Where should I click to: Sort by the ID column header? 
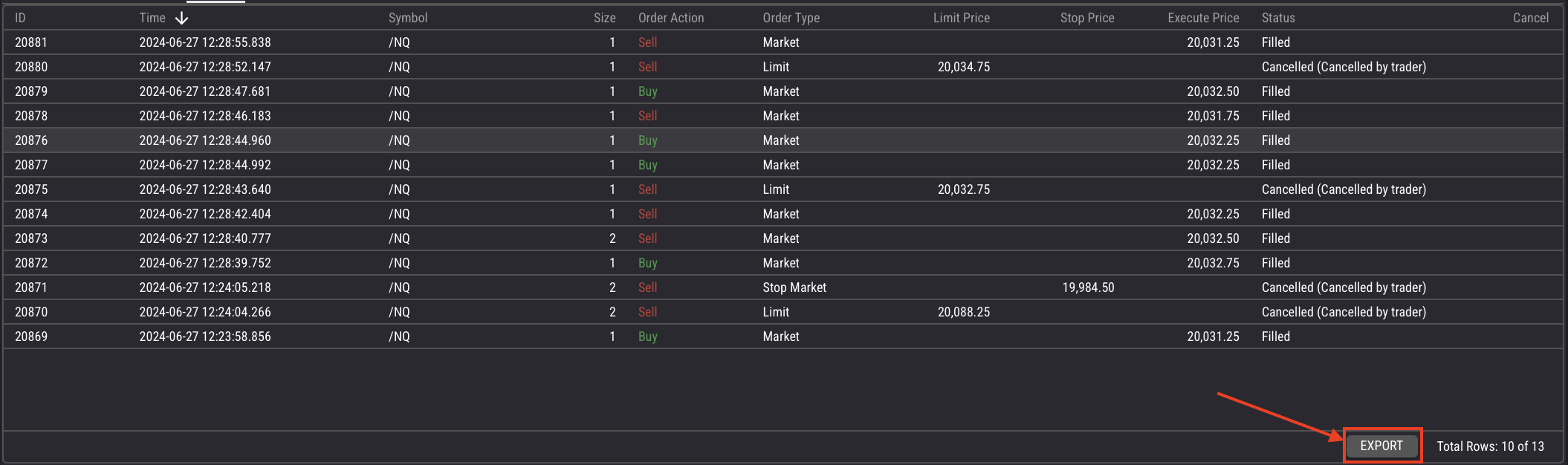coord(20,18)
